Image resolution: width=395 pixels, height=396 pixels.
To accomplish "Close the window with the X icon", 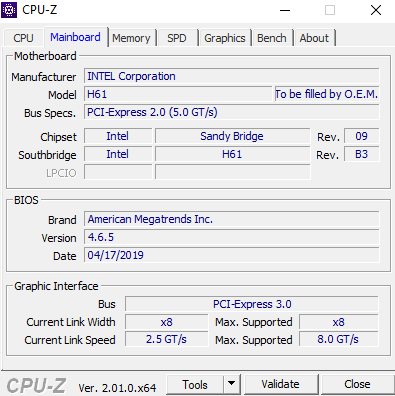I will click(x=376, y=10).
